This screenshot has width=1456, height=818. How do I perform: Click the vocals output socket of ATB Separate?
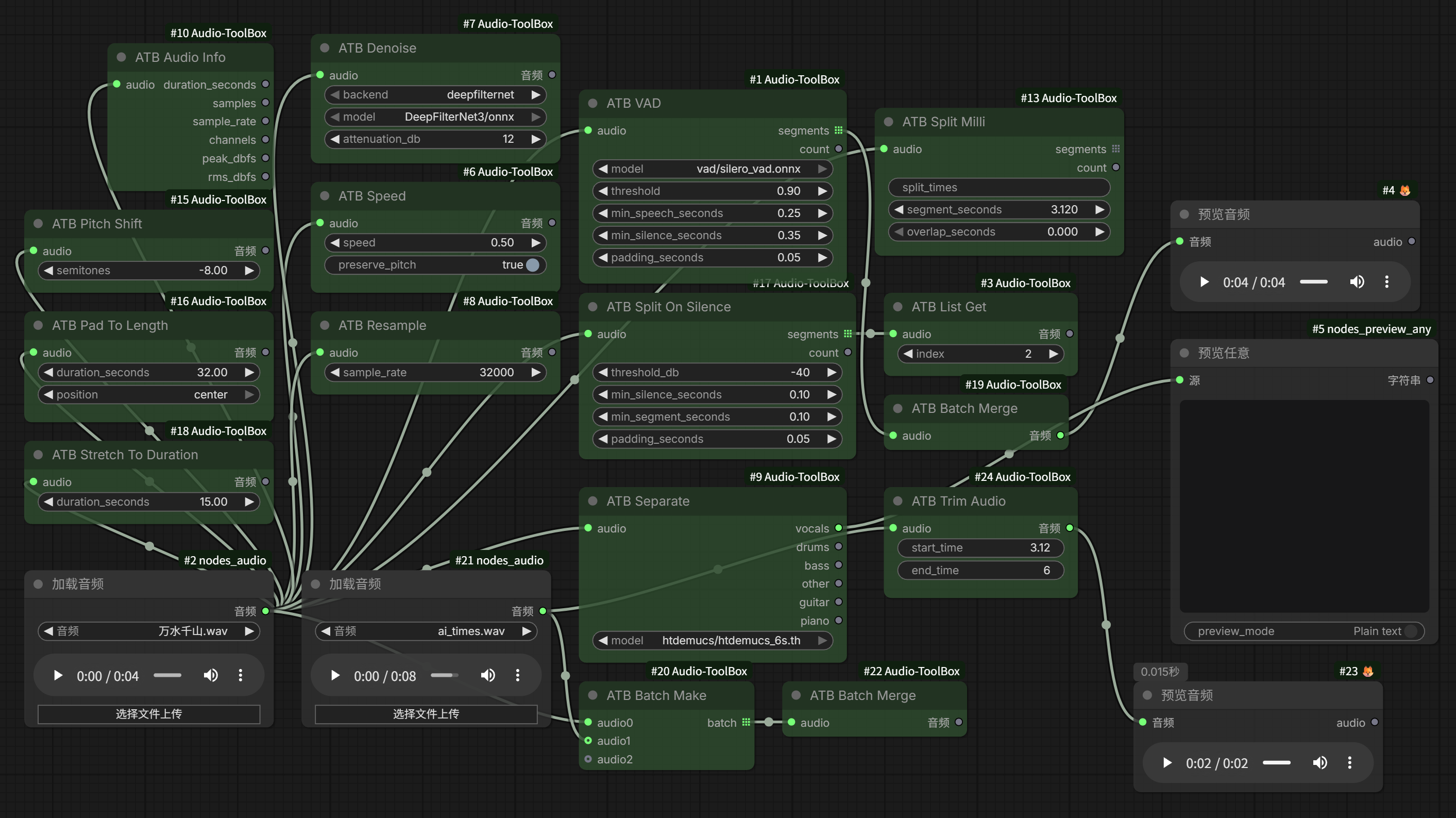tap(839, 528)
